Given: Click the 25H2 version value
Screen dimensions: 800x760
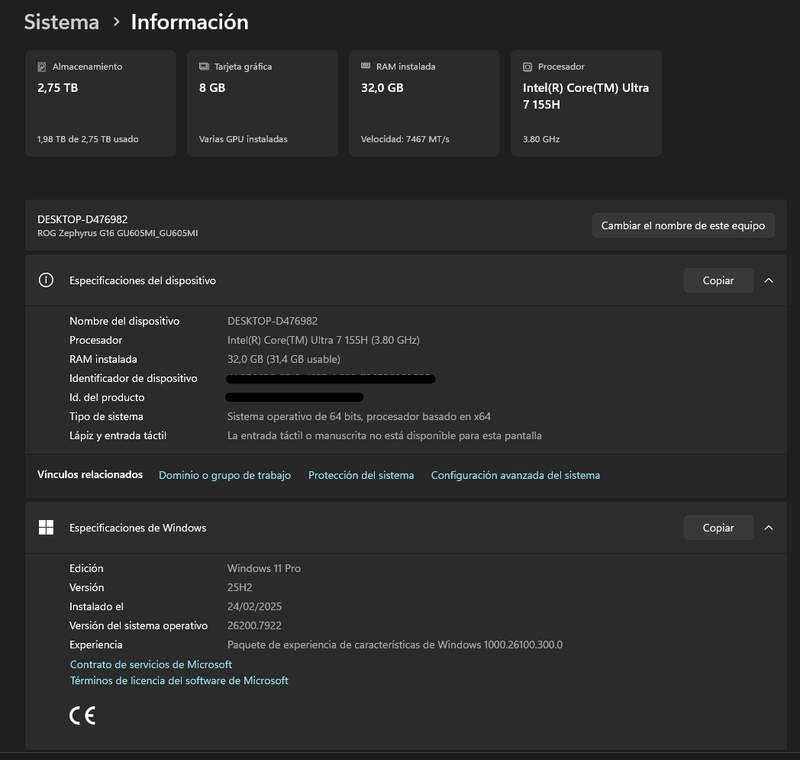Looking at the screenshot, I should (240, 587).
